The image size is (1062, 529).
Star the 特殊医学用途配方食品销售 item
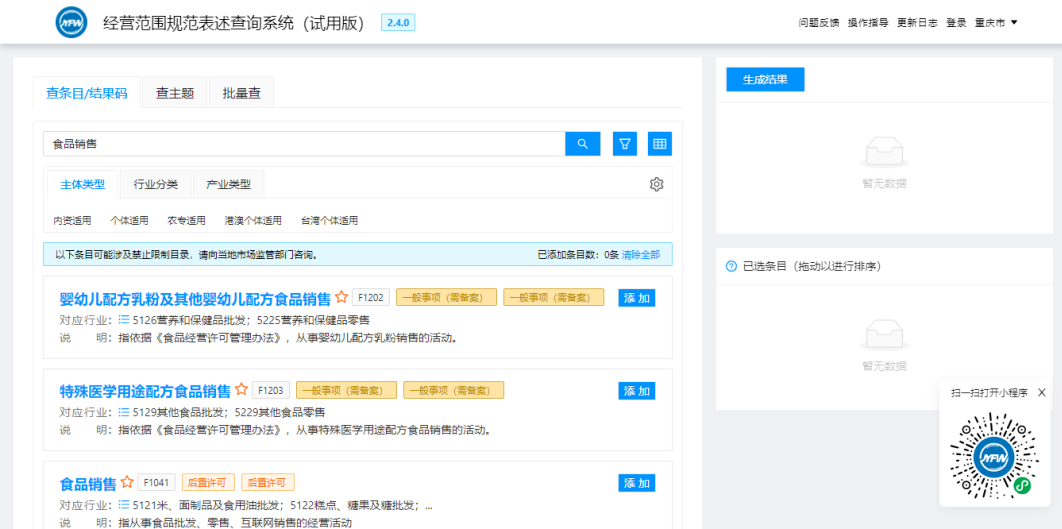point(241,390)
